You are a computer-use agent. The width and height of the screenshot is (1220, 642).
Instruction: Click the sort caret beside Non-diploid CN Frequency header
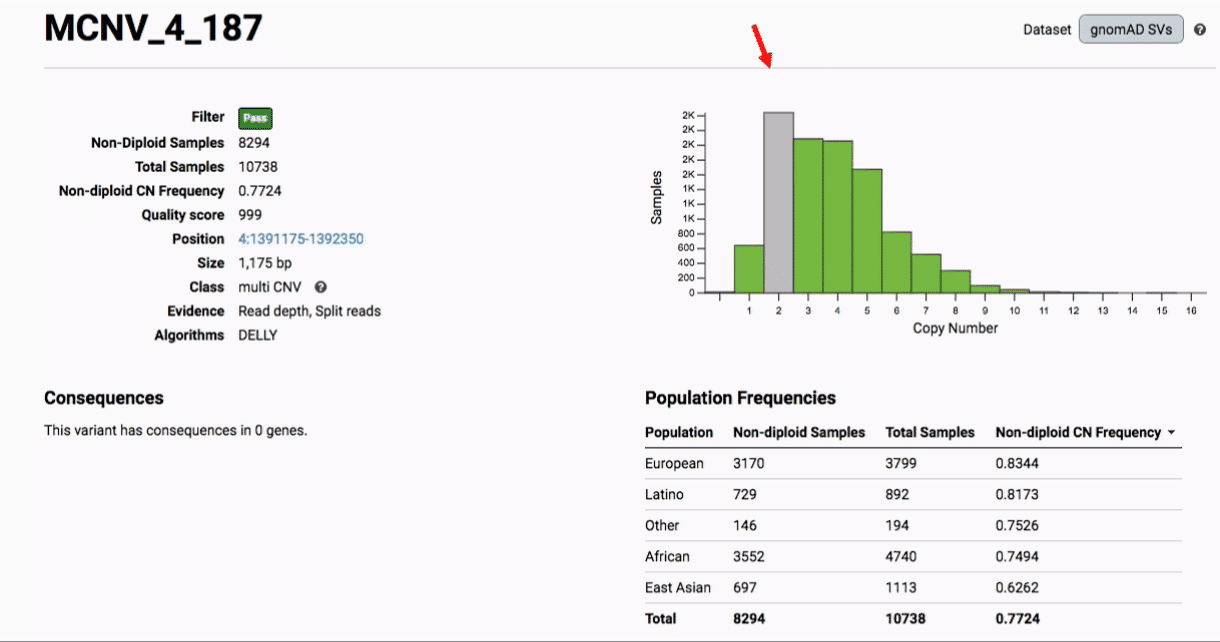[1171, 433]
